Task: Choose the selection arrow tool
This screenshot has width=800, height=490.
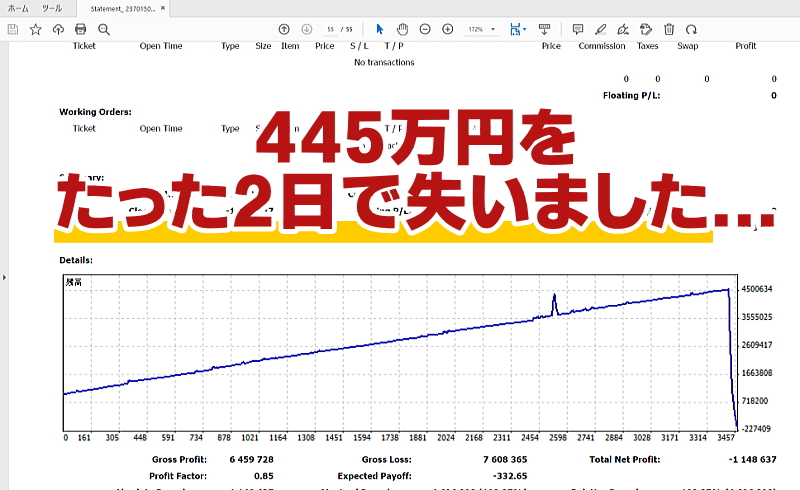Action: [380, 29]
